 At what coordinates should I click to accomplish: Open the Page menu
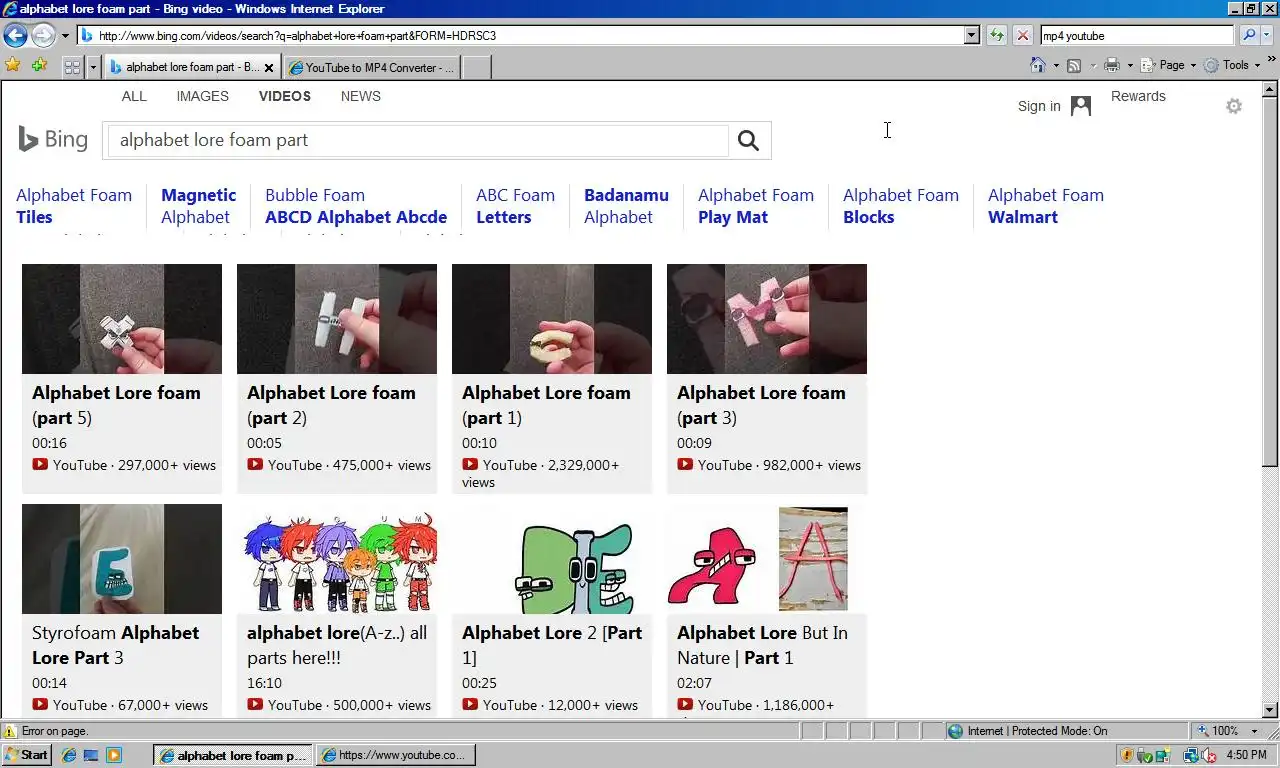tap(1170, 65)
